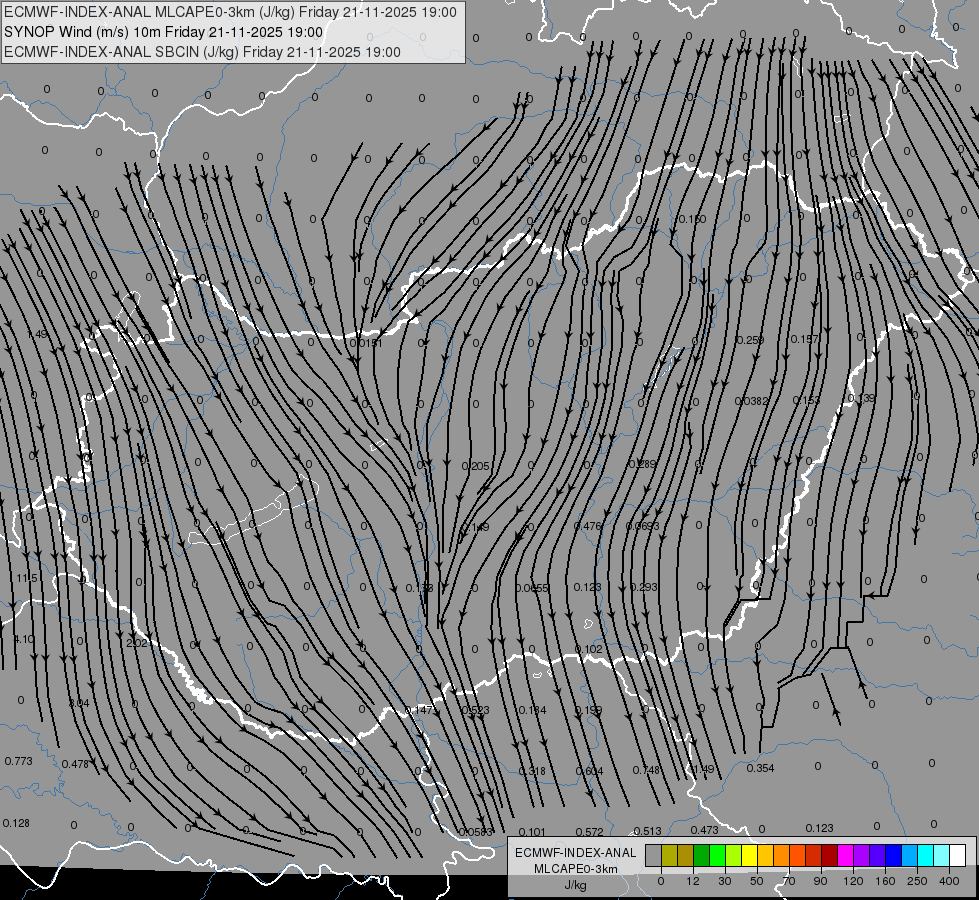Click the map value 0.354
This screenshot has height=900, width=979.
tap(760, 768)
